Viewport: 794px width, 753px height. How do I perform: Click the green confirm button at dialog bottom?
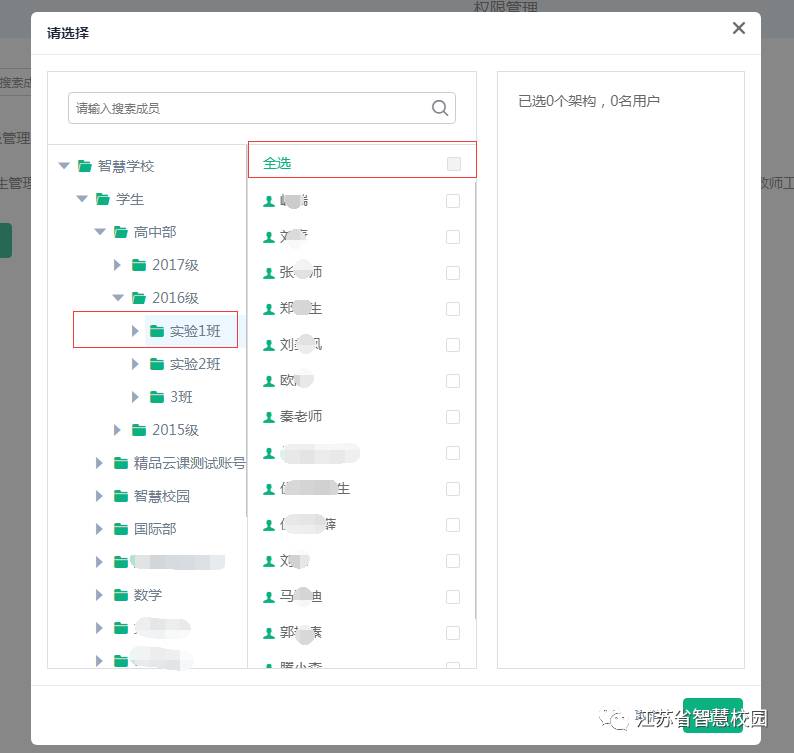point(712,716)
